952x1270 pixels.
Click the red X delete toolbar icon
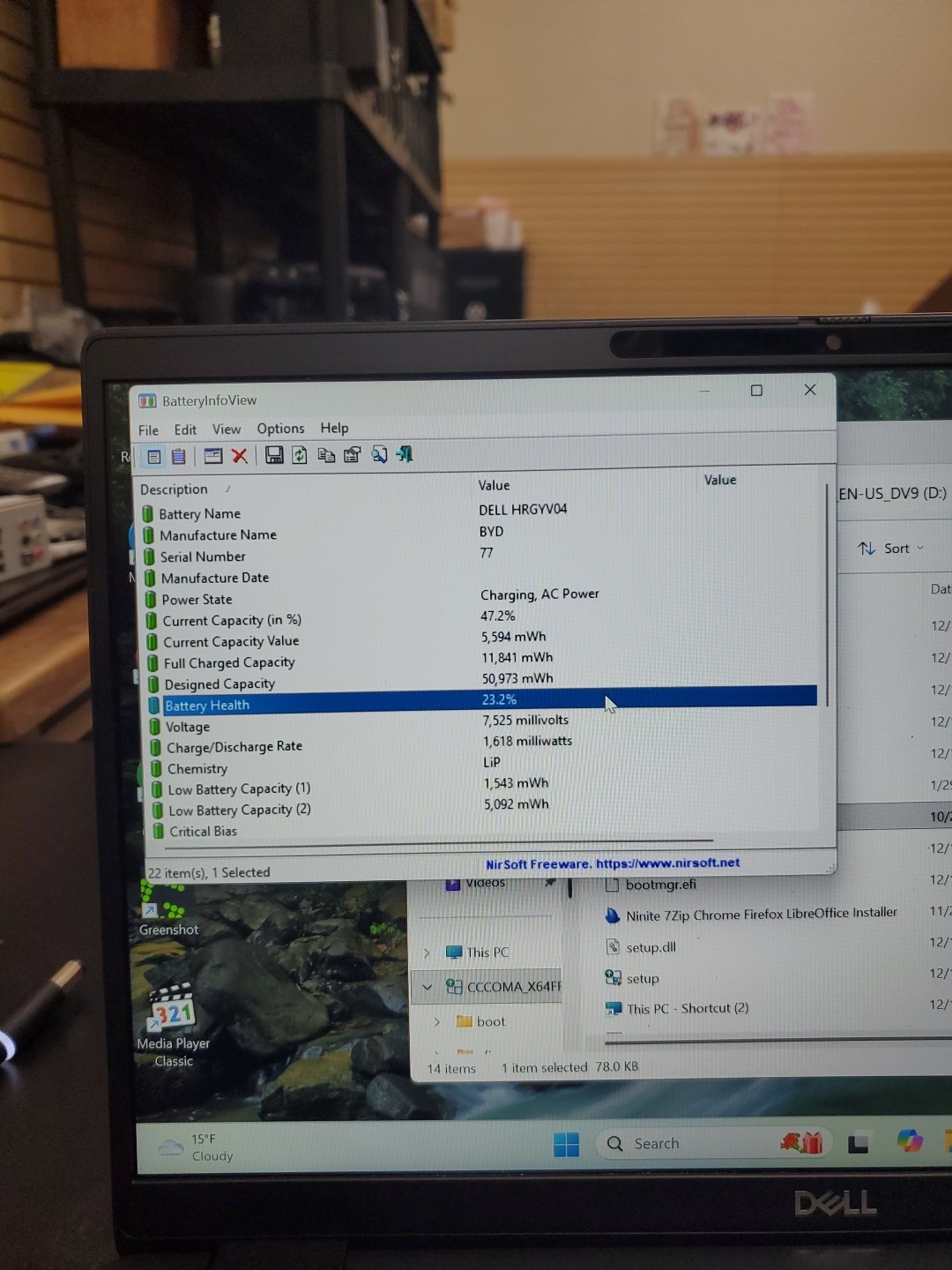point(240,455)
